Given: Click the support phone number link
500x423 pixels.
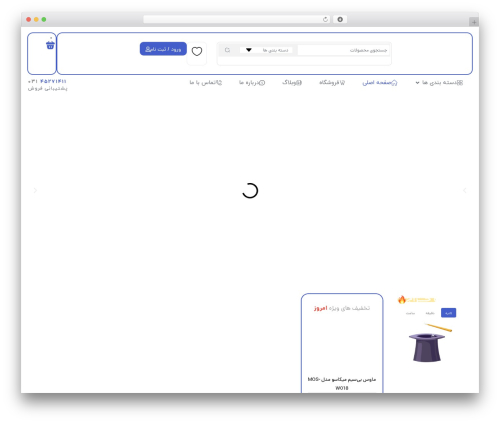Looking at the screenshot, I should click(47, 81).
